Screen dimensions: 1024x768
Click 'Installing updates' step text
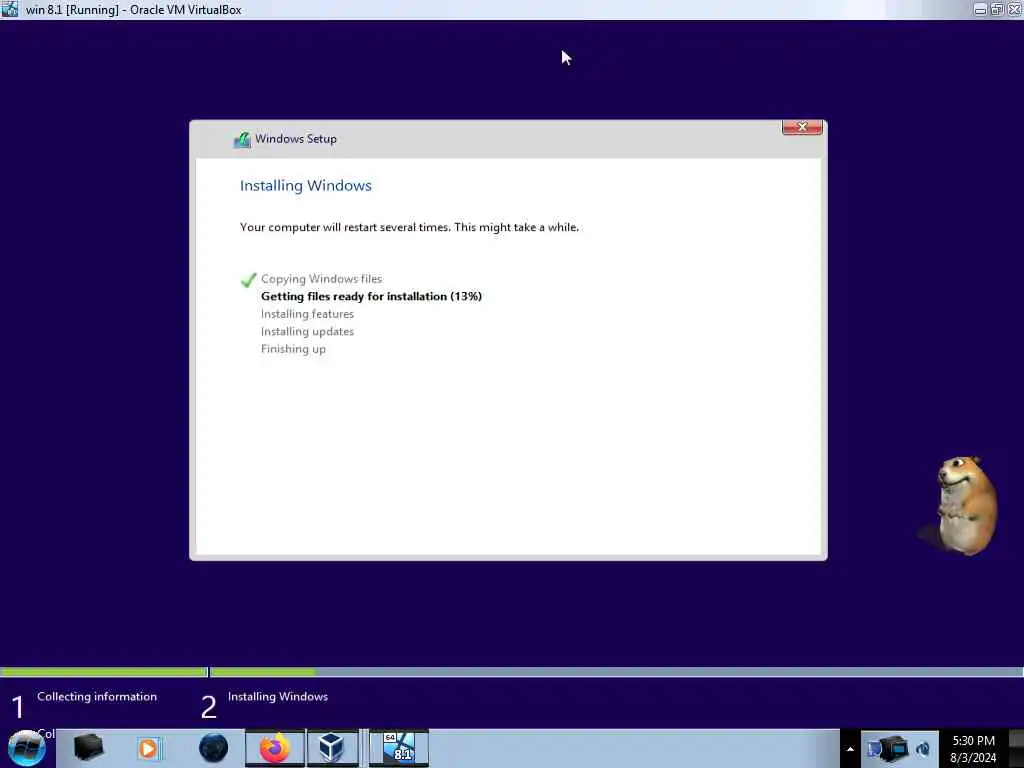tap(308, 332)
